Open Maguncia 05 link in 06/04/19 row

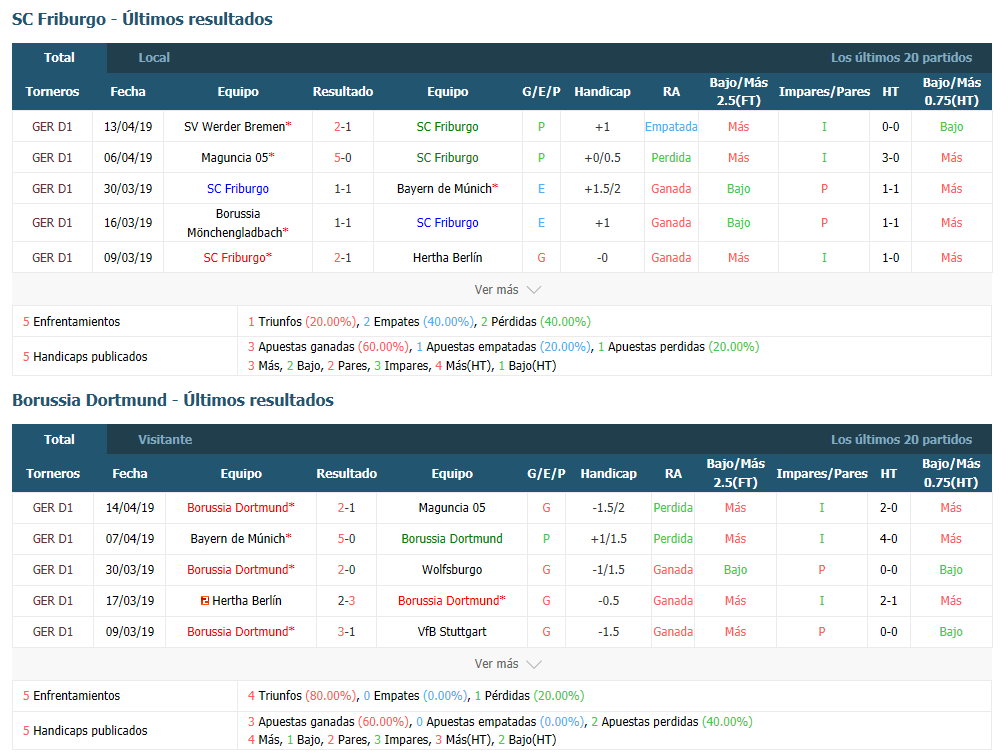(x=237, y=157)
